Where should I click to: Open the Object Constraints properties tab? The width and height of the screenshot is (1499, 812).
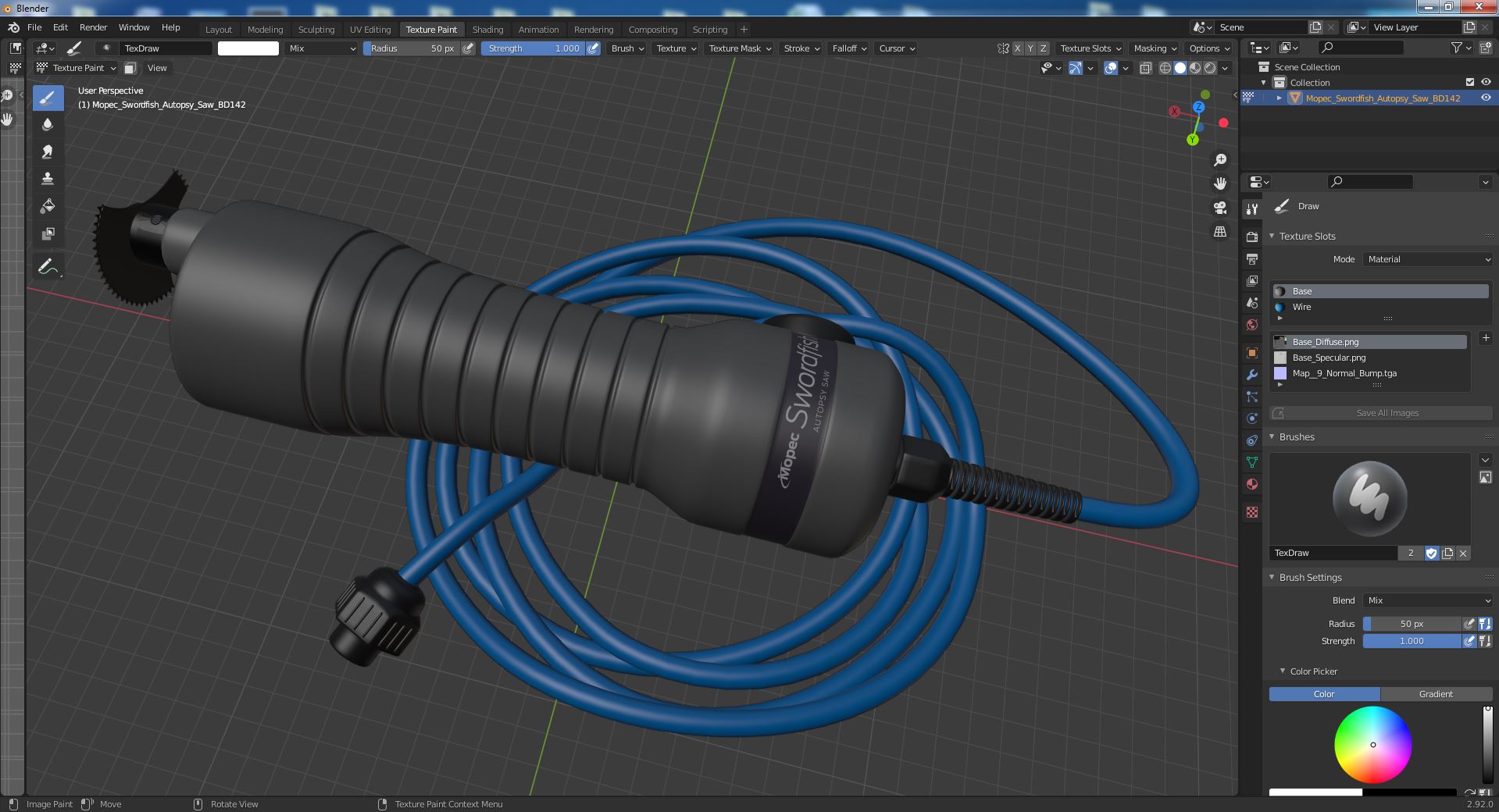[x=1252, y=440]
